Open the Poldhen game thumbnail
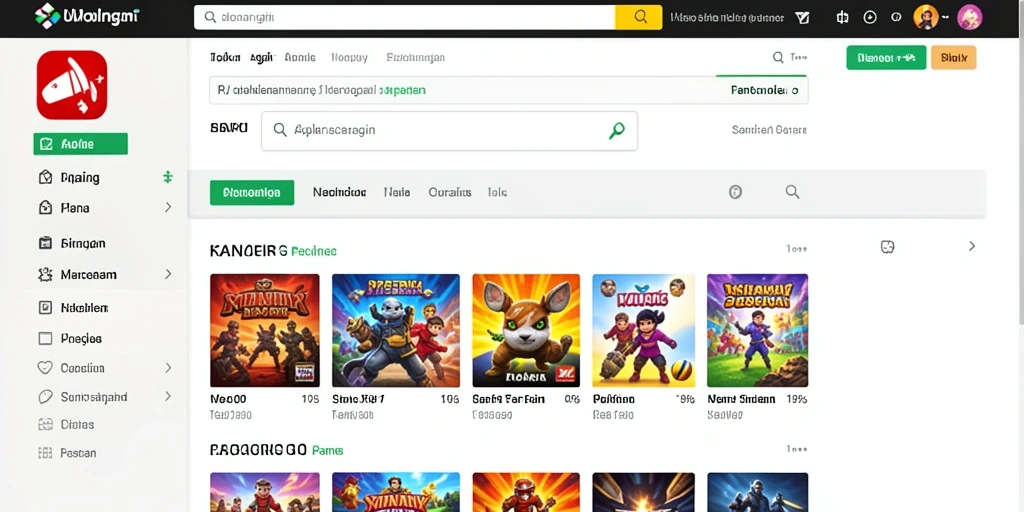The width and height of the screenshot is (1024, 512). point(644,330)
